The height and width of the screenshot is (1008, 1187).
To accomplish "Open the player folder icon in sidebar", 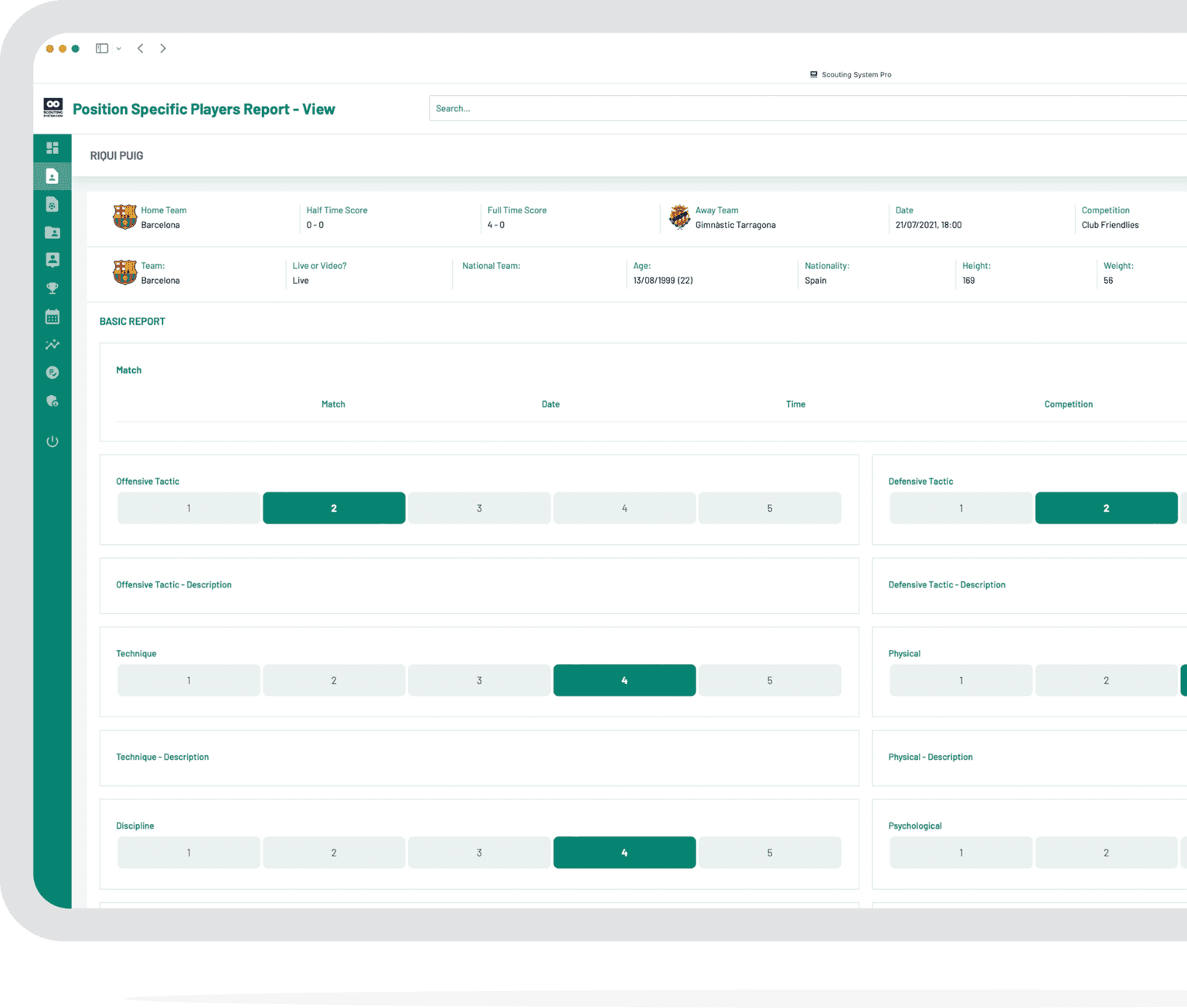I will click(x=53, y=232).
